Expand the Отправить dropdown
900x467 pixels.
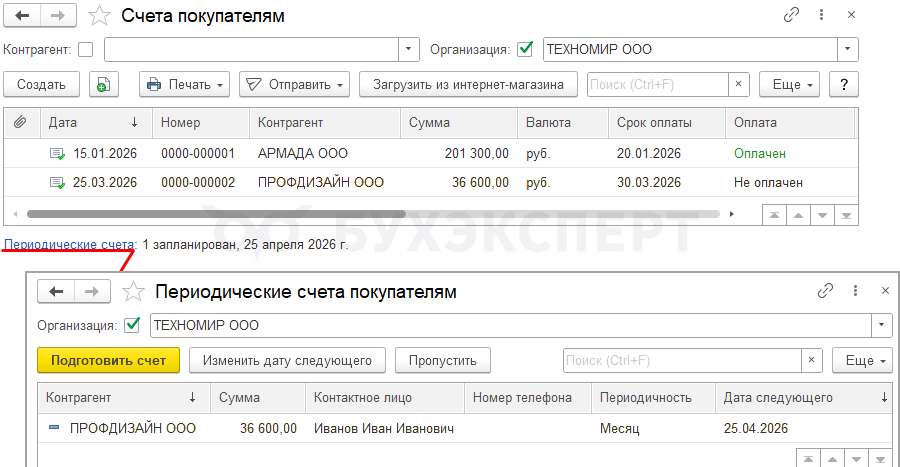pos(294,85)
